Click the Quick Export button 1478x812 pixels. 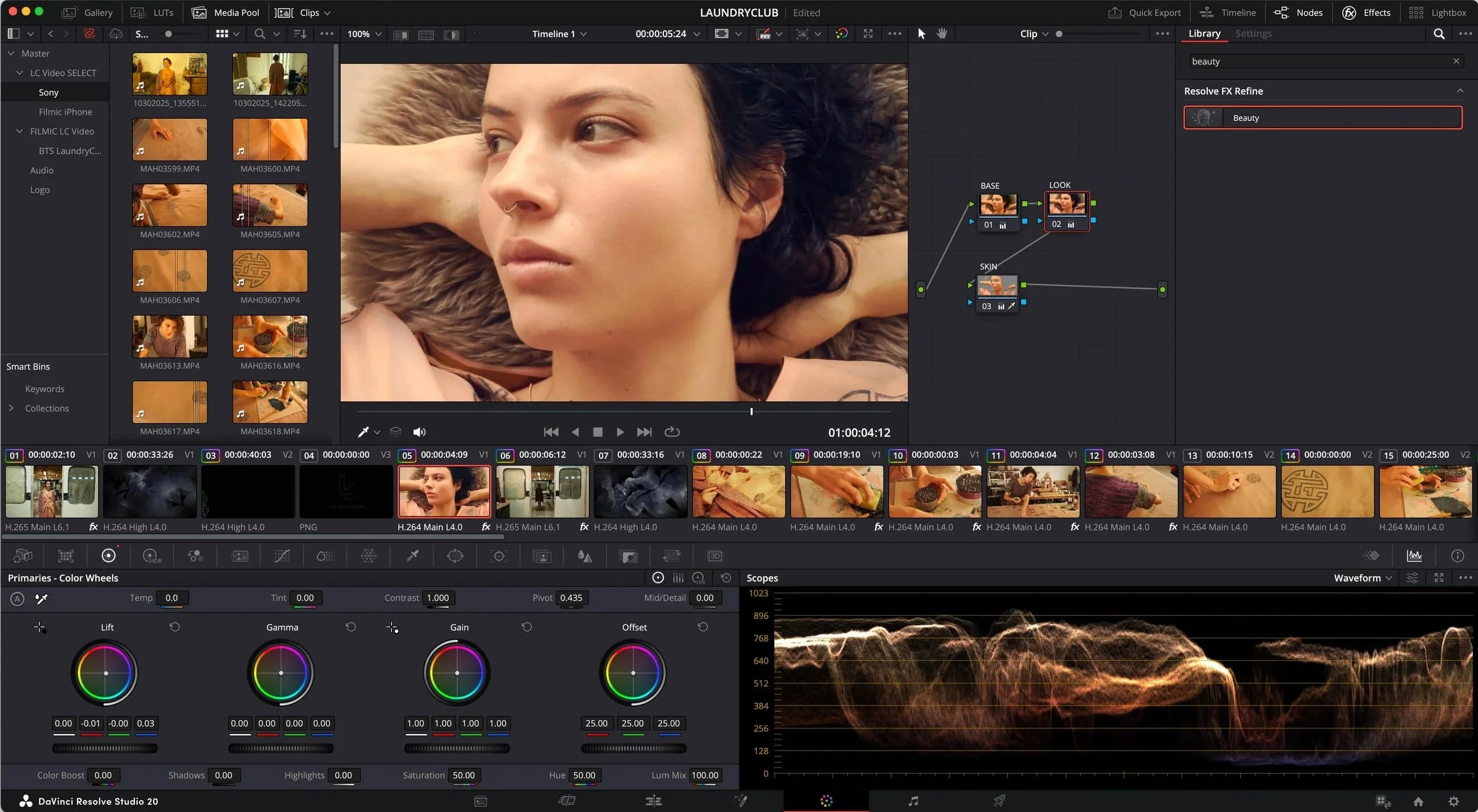pos(1144,12)
